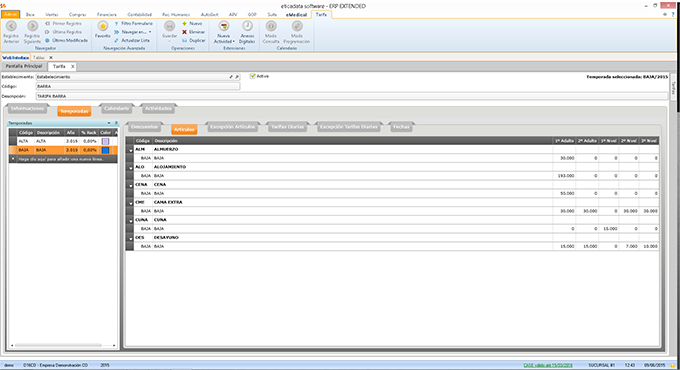
Task: Create a new record with Nuevo
Action: coord(192,23)
